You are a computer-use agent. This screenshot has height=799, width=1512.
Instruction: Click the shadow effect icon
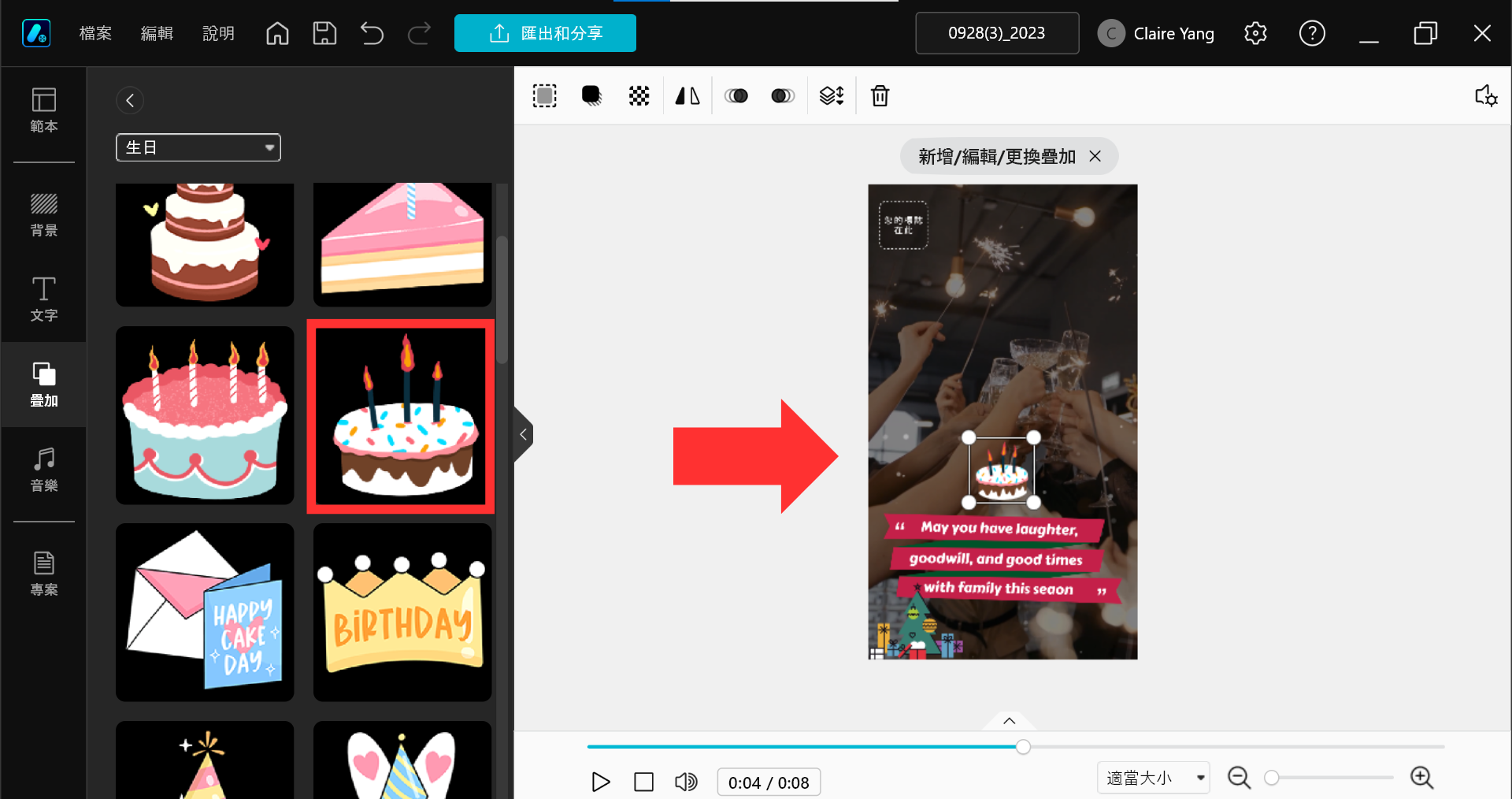[591, 96]
